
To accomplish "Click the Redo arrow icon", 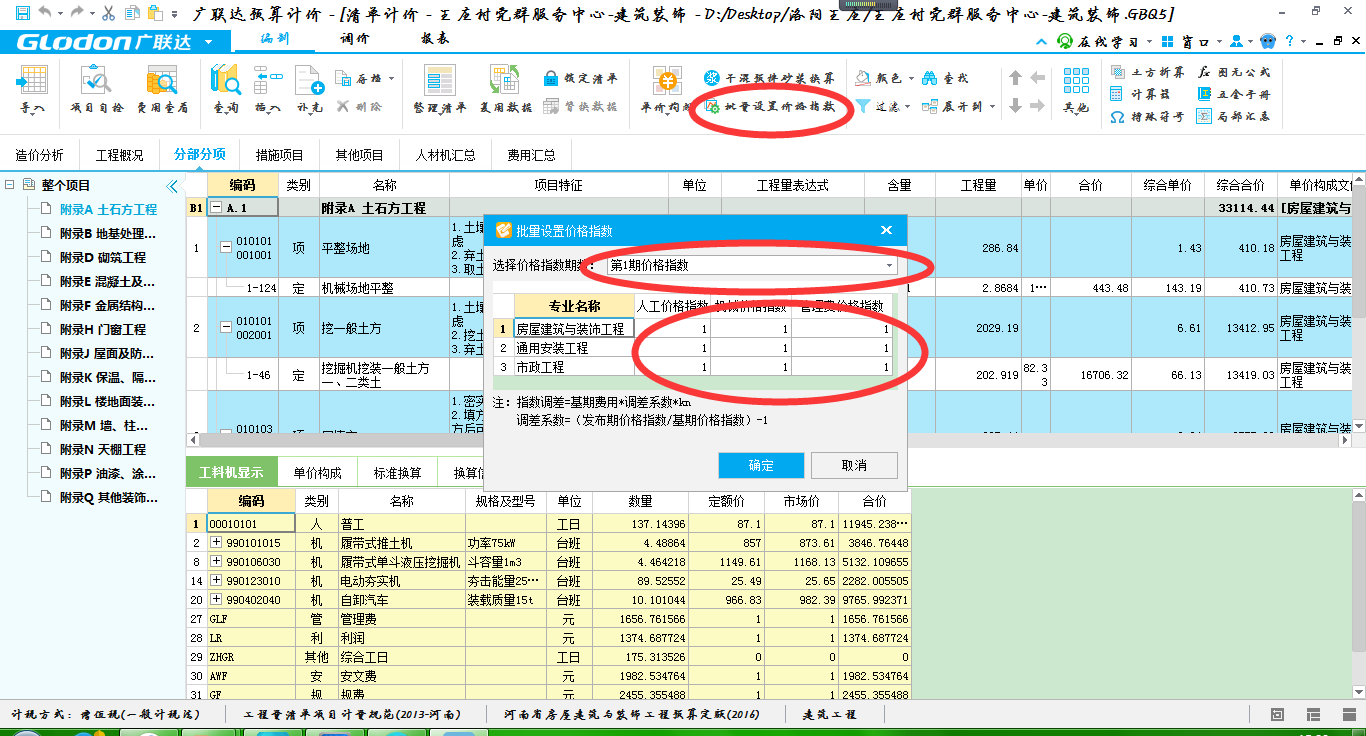I will 77,13.
